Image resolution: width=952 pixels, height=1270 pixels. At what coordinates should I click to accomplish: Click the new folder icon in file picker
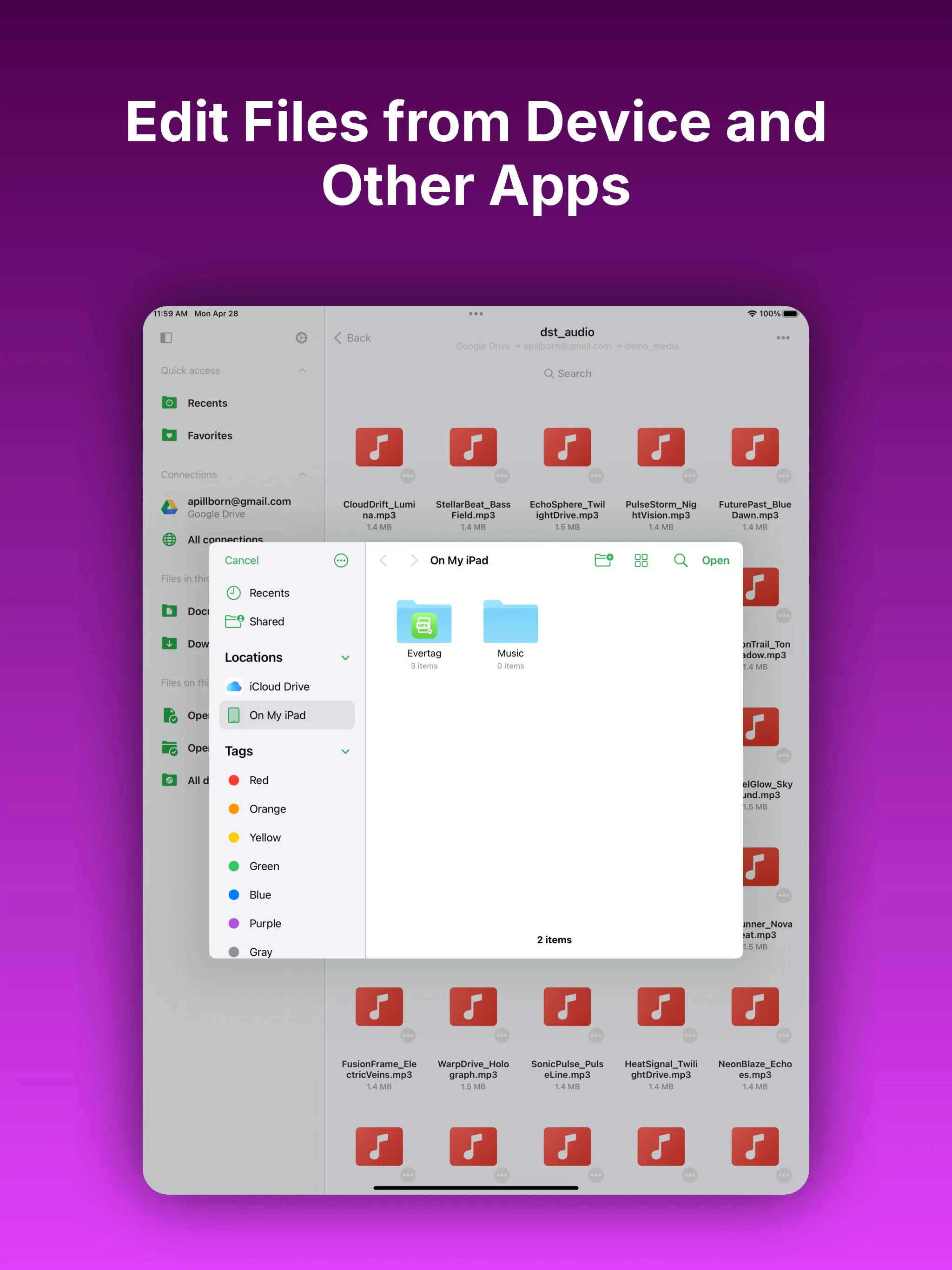[603, 560]
